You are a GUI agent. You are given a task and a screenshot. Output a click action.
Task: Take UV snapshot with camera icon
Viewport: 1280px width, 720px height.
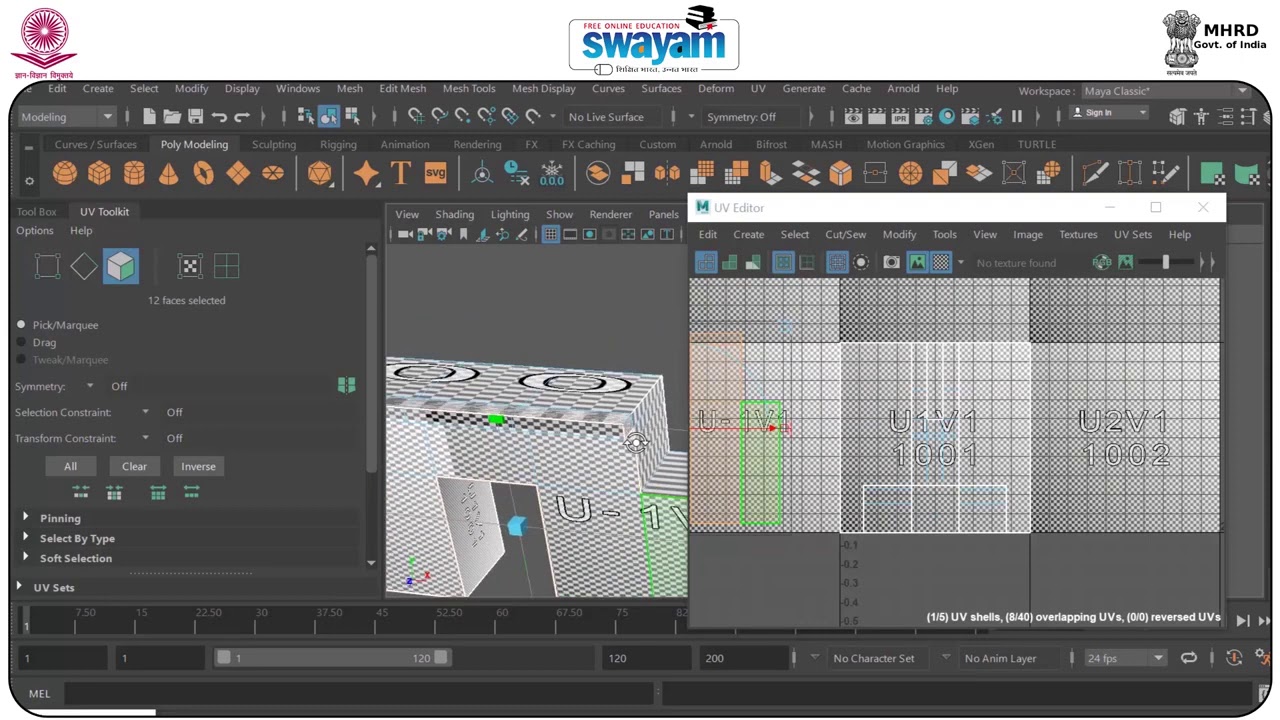[x=891, y=263]
